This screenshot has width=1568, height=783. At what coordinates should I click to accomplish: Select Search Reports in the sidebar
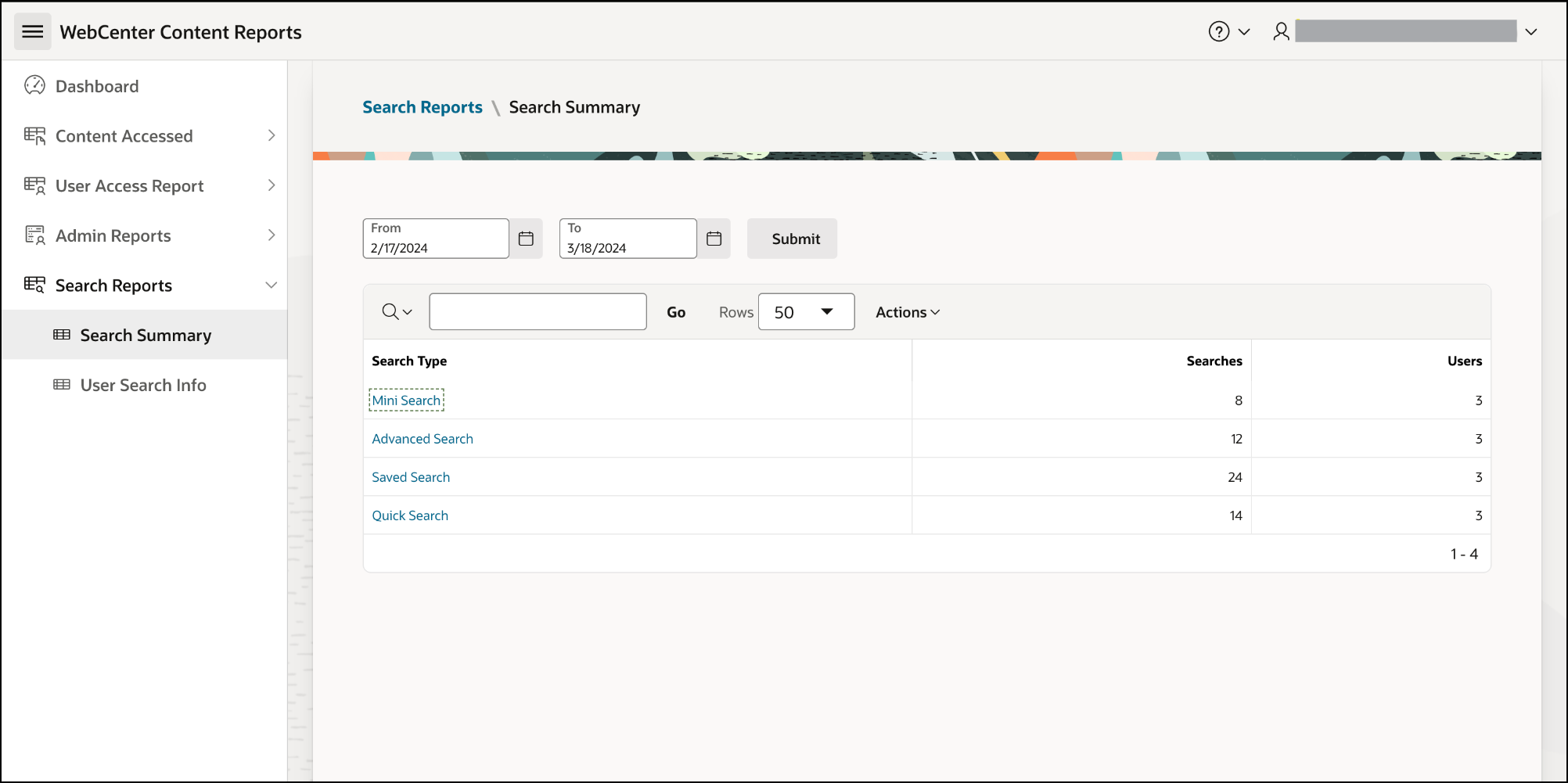tap(113, 286)
